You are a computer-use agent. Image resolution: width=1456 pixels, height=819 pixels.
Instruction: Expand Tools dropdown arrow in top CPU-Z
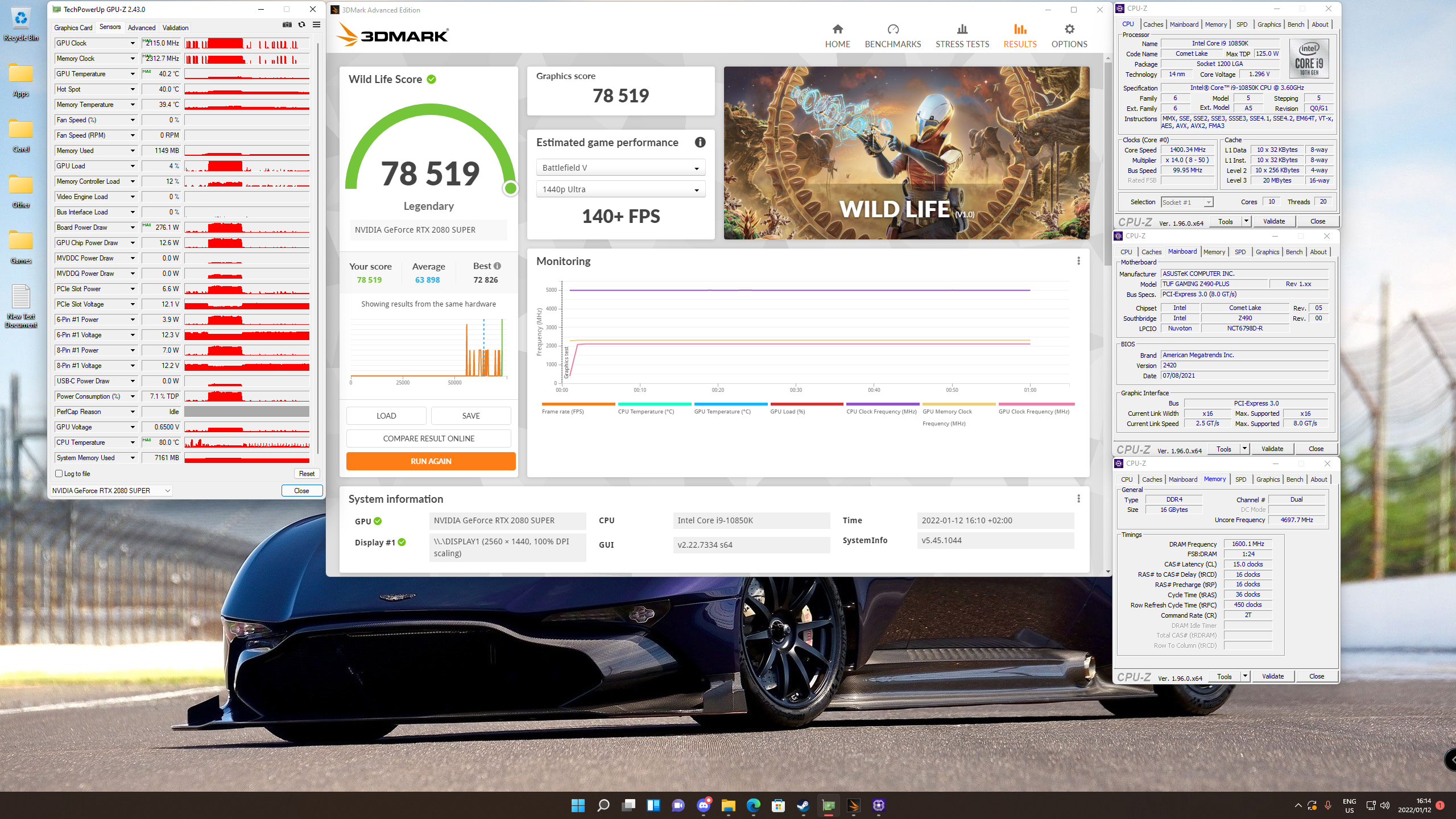tap(1246, 221)
